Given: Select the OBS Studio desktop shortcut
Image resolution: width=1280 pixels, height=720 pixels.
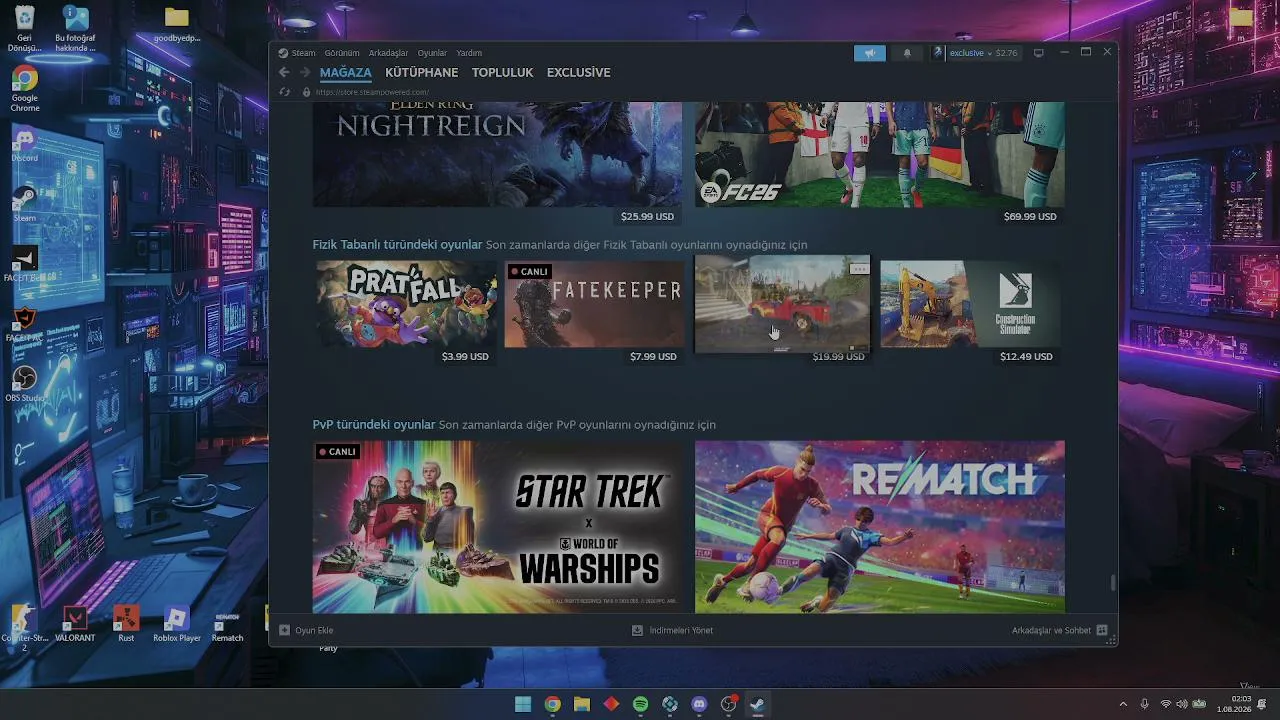Looking at the screenshot, I should pyautogui.click(x=25, y=384).
